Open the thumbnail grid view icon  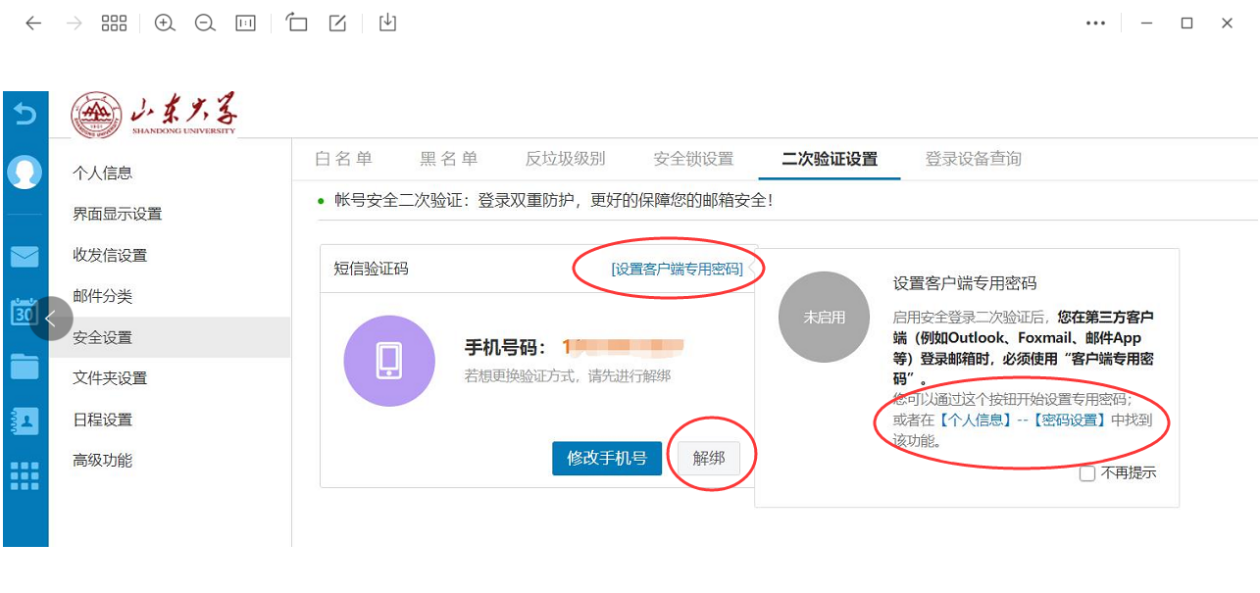tap(114, 23)
